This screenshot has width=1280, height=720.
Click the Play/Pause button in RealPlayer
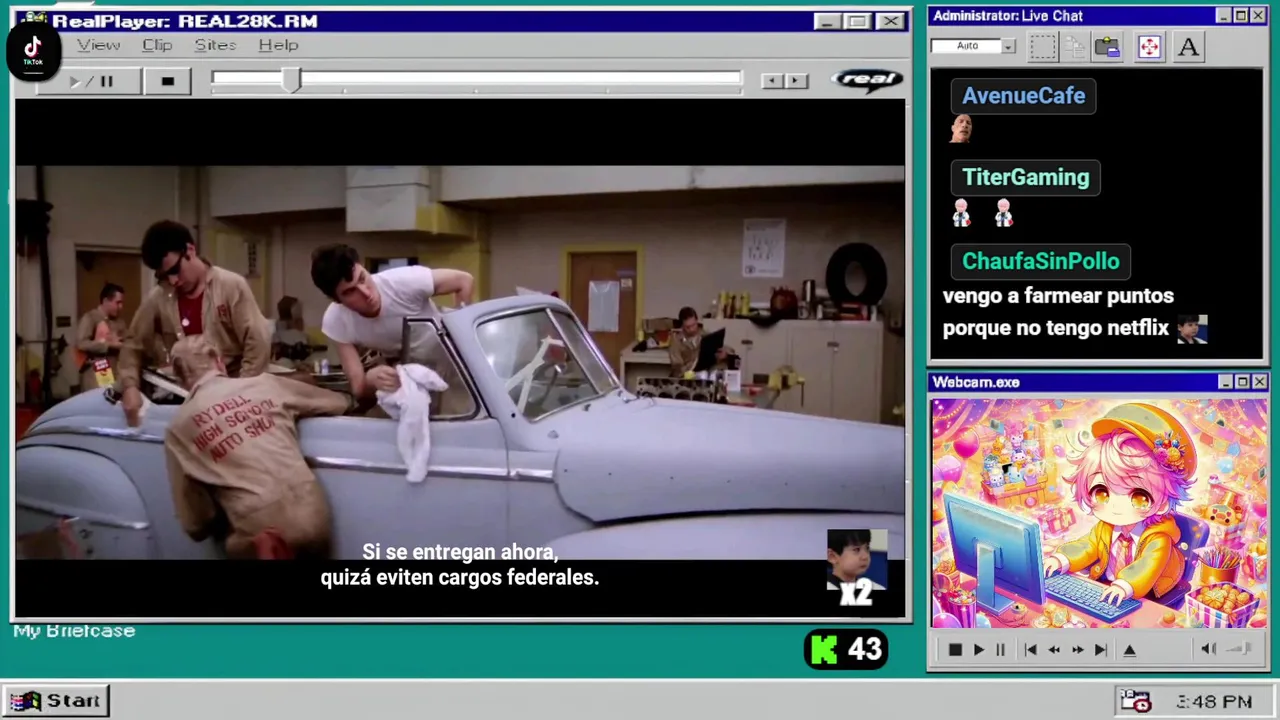pos(90,81)
